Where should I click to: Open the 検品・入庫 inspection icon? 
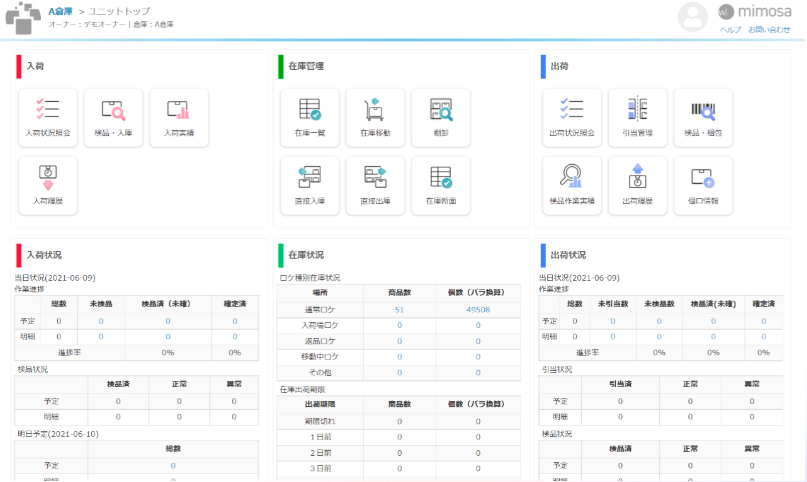point(114,117)
